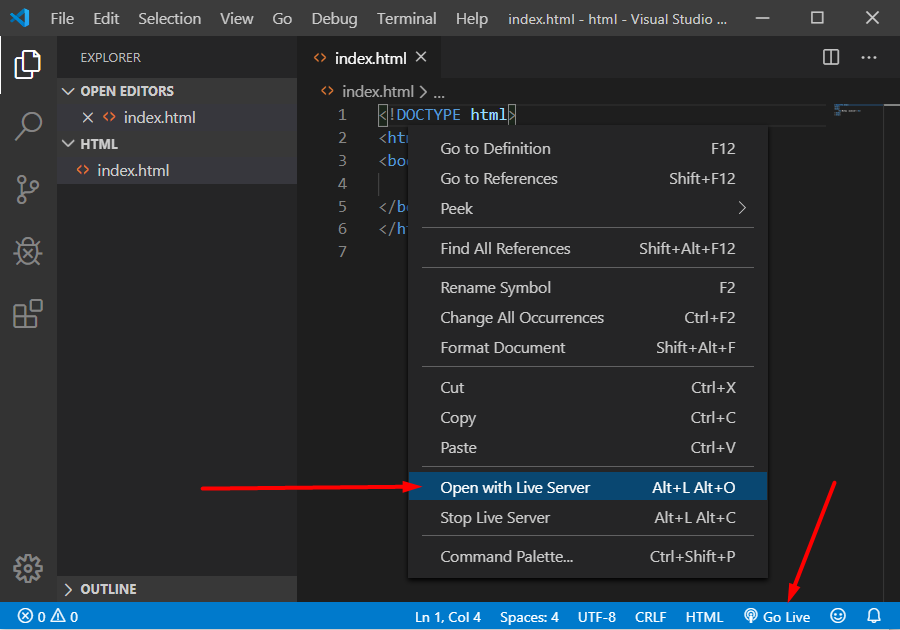Open the Terminal menu

(406, 19)
